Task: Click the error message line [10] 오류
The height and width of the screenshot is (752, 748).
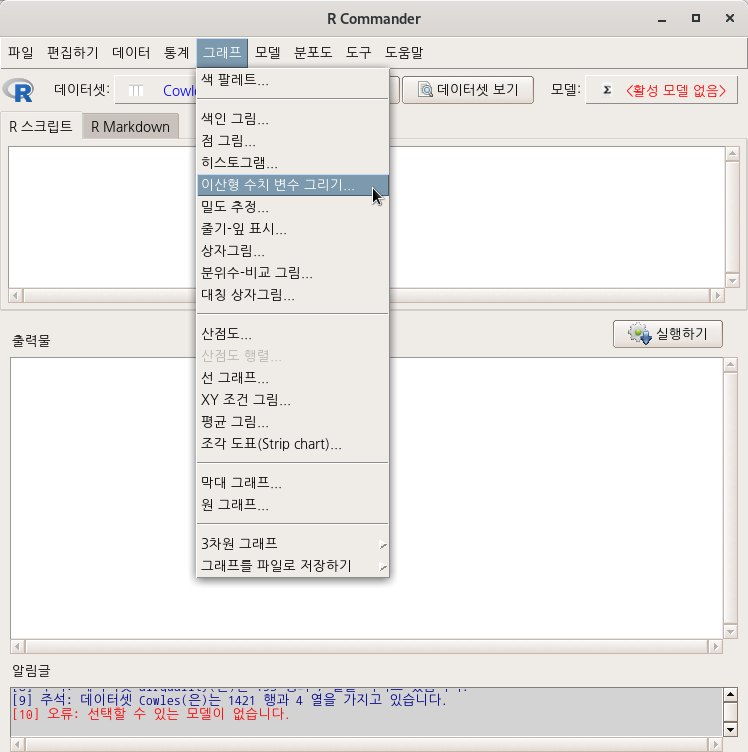Action: (x=151, y=714)
